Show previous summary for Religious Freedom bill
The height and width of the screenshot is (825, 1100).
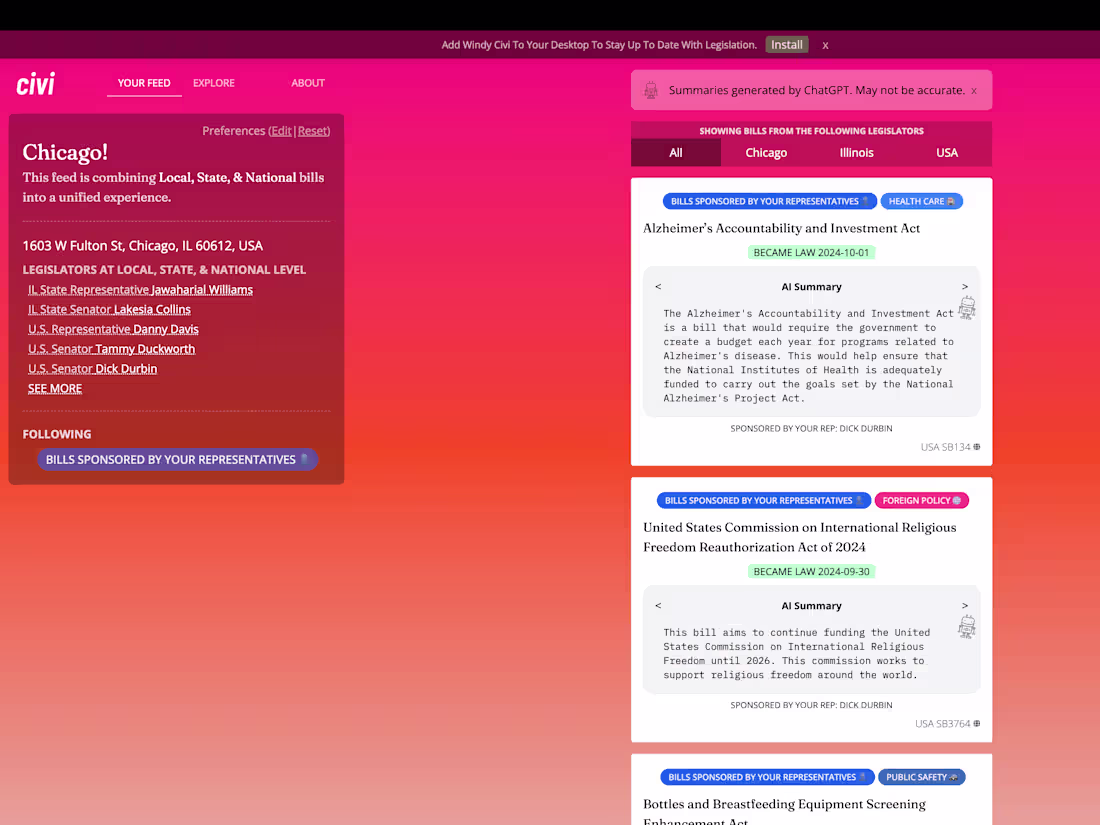point(658,605)
